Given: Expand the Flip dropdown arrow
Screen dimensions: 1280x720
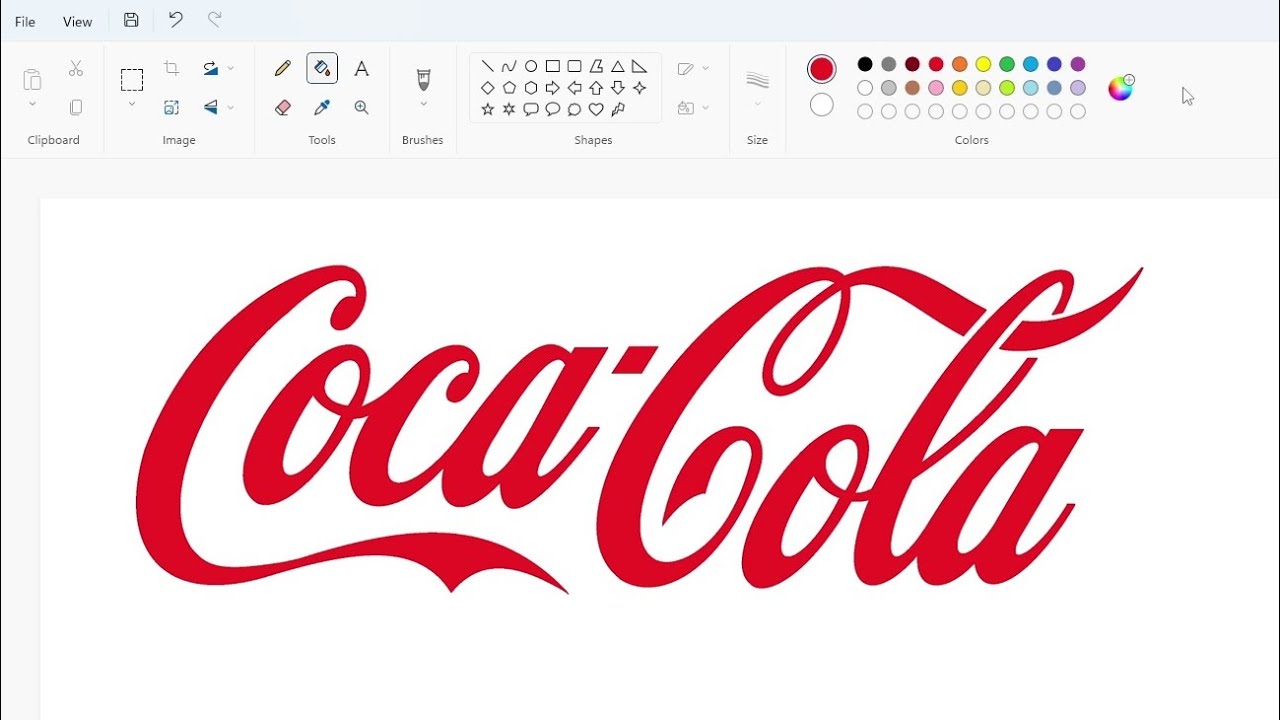Looking at the screenshot, I should tap(231, 107).
